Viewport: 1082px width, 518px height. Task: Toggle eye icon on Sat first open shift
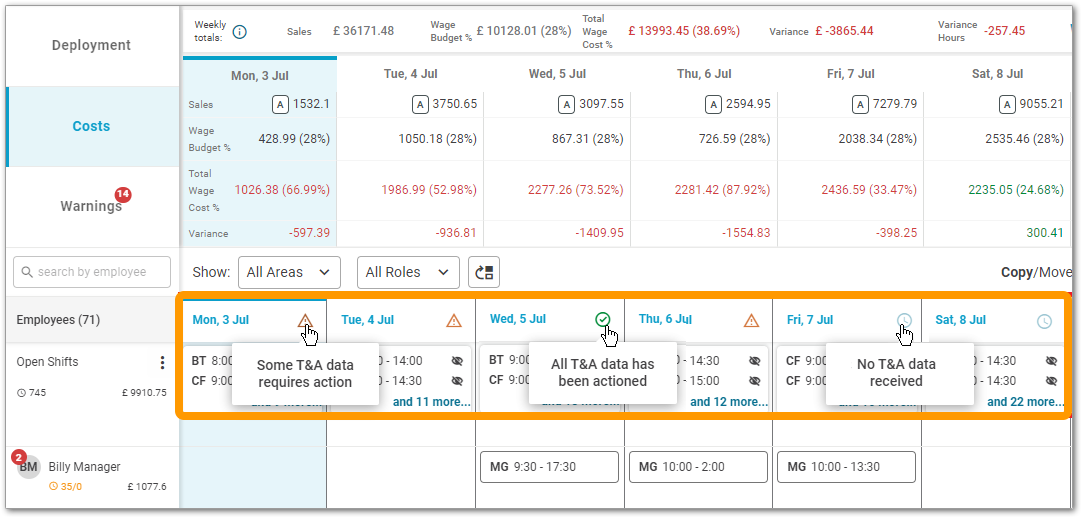tap(1051, 361)
